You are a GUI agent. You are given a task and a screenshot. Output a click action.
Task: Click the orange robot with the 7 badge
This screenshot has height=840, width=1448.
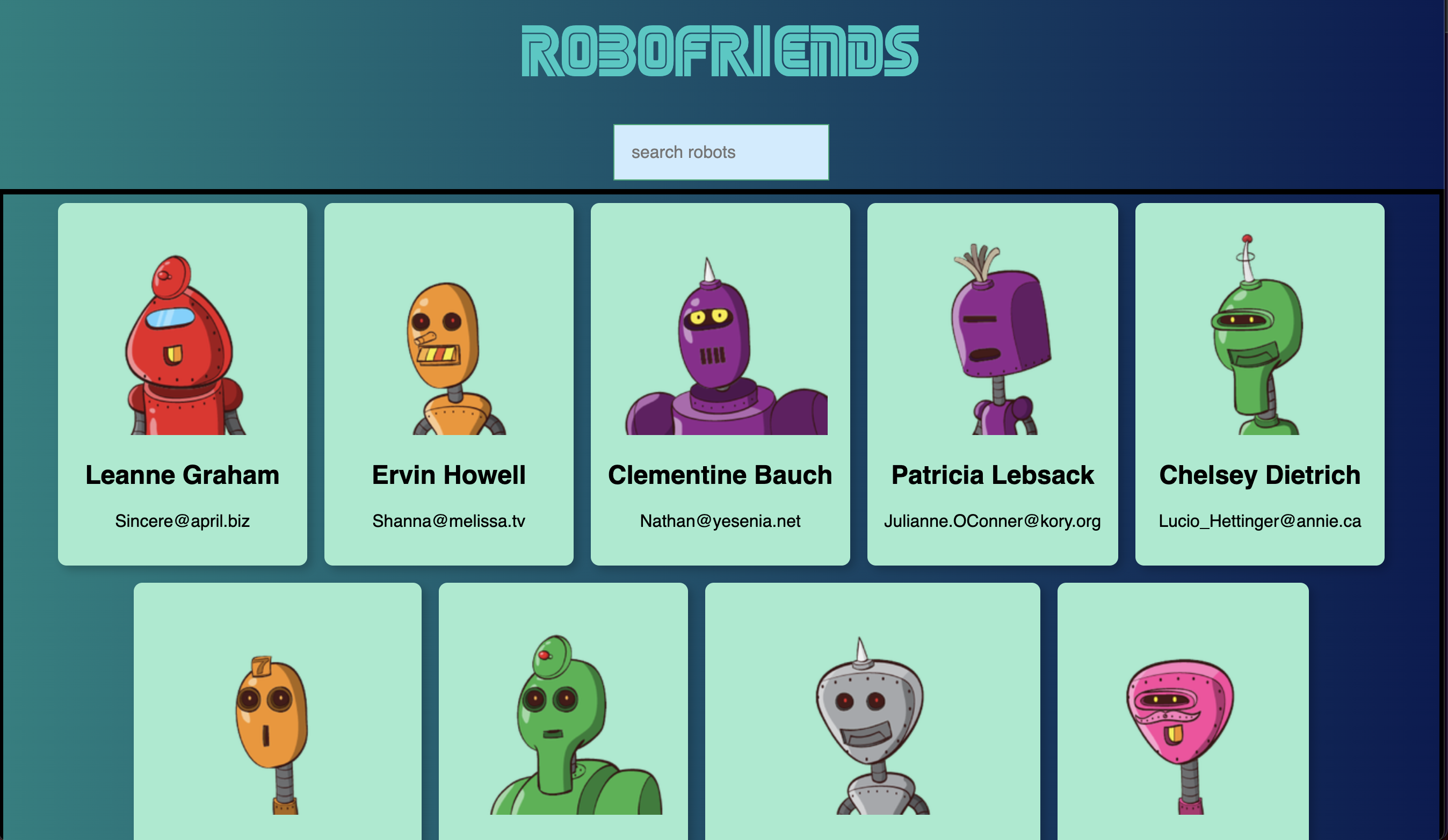pyautogui.click(x=272, y=734)
